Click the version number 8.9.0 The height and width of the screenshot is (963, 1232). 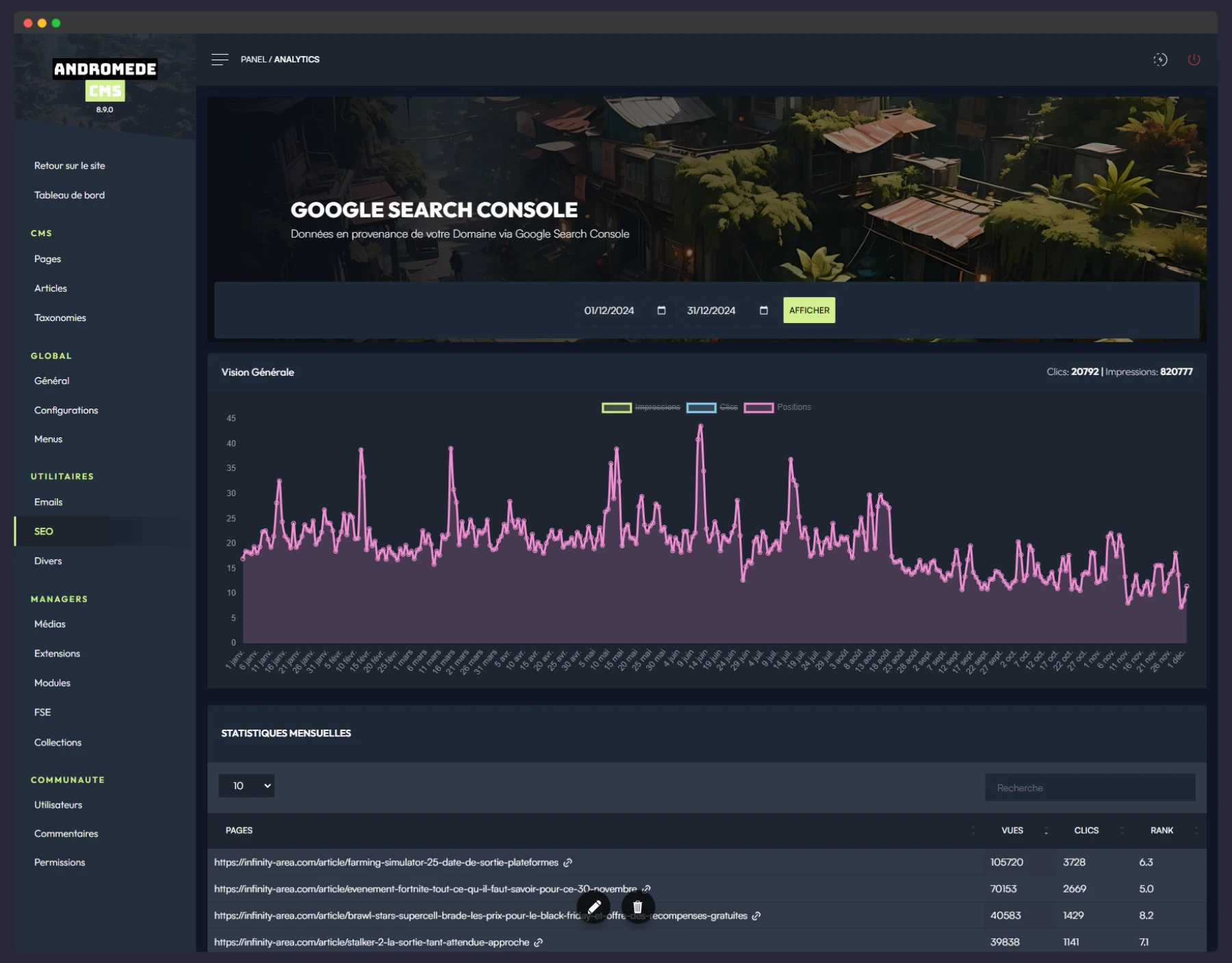click(105, 110)
